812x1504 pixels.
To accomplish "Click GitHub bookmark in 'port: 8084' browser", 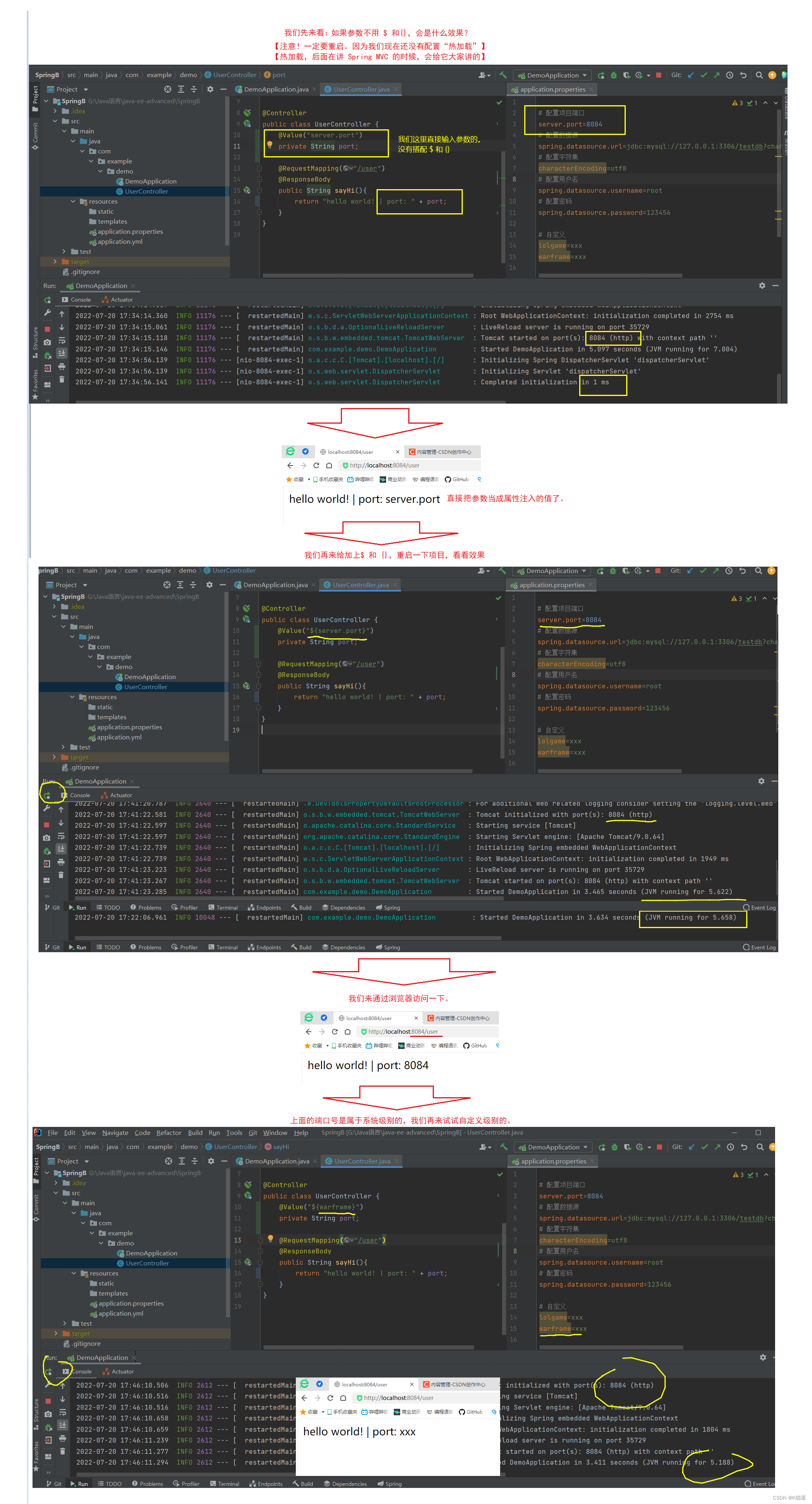I will 475,1046.
